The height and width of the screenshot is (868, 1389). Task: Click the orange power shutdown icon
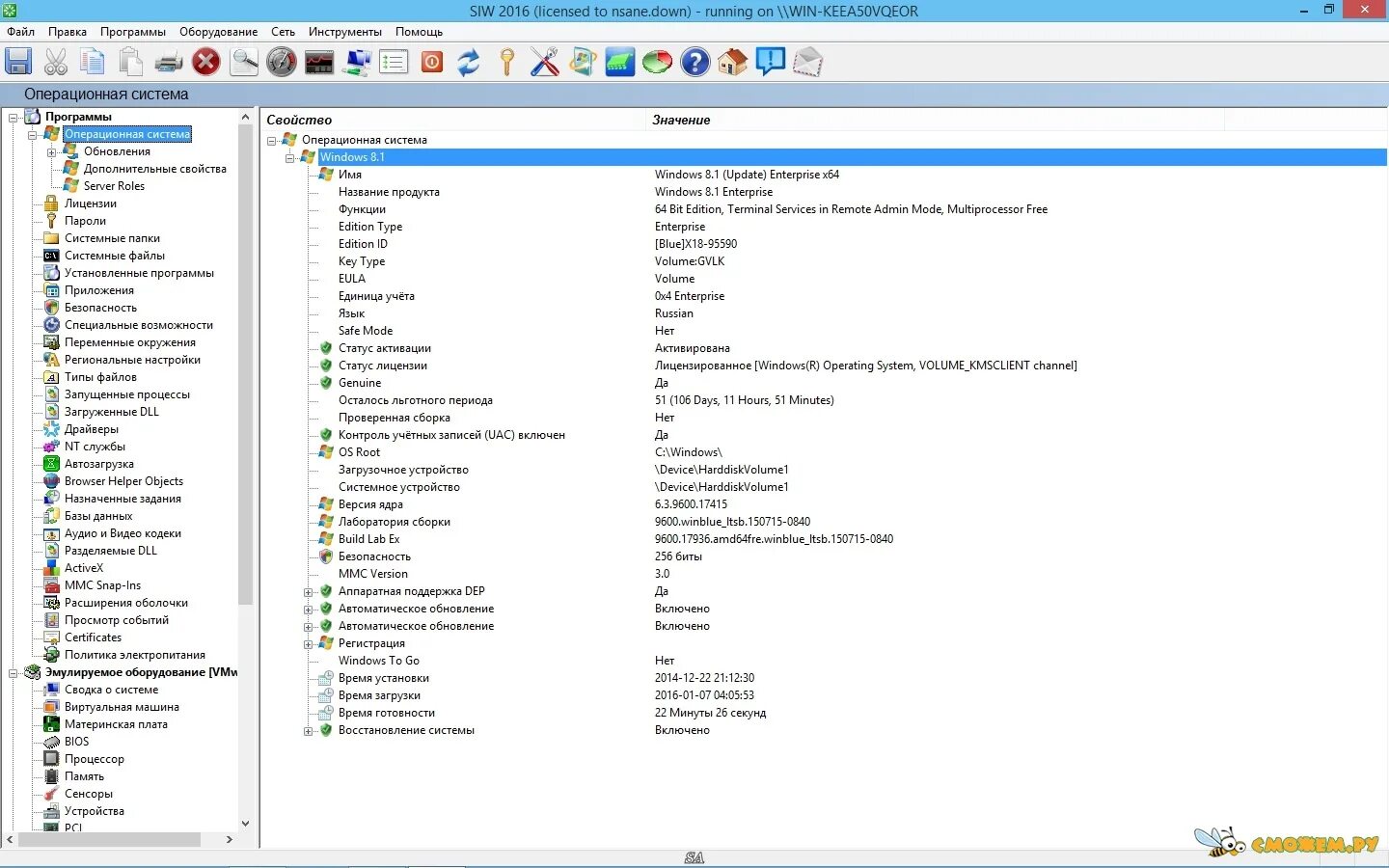click(432, 62)
